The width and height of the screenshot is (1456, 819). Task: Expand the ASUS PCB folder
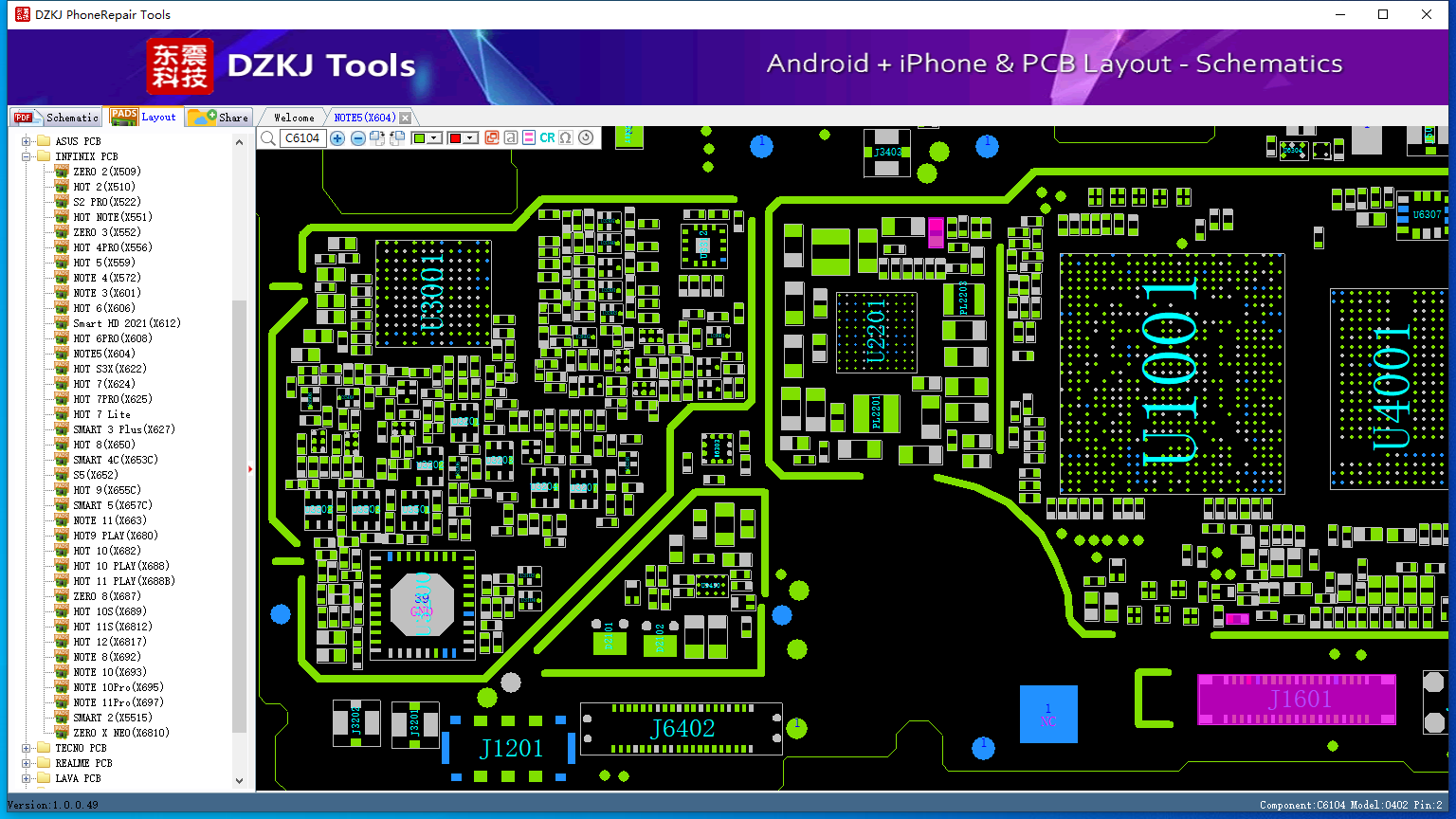(x=27, y=141)
